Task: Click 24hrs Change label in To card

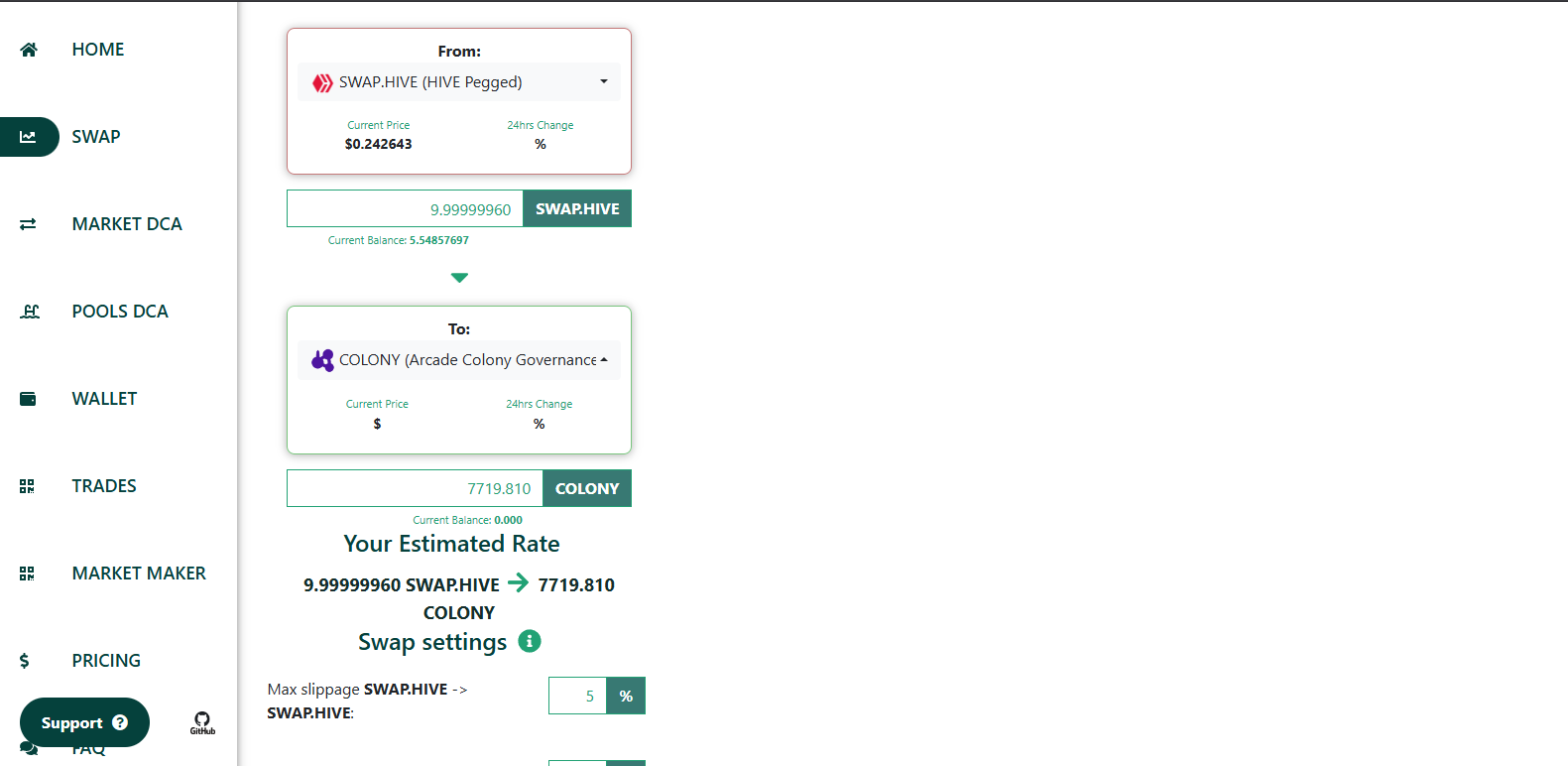Action: coord(540,404)
